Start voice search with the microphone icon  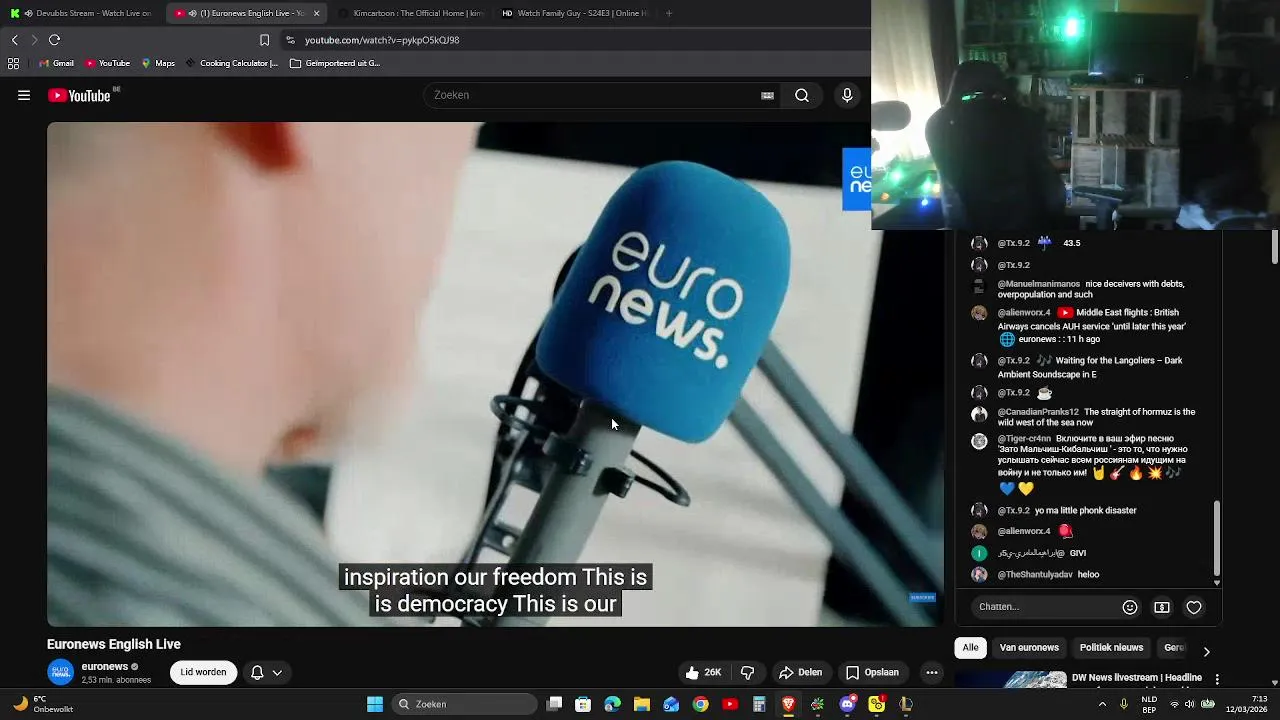[x=847, y=96]
